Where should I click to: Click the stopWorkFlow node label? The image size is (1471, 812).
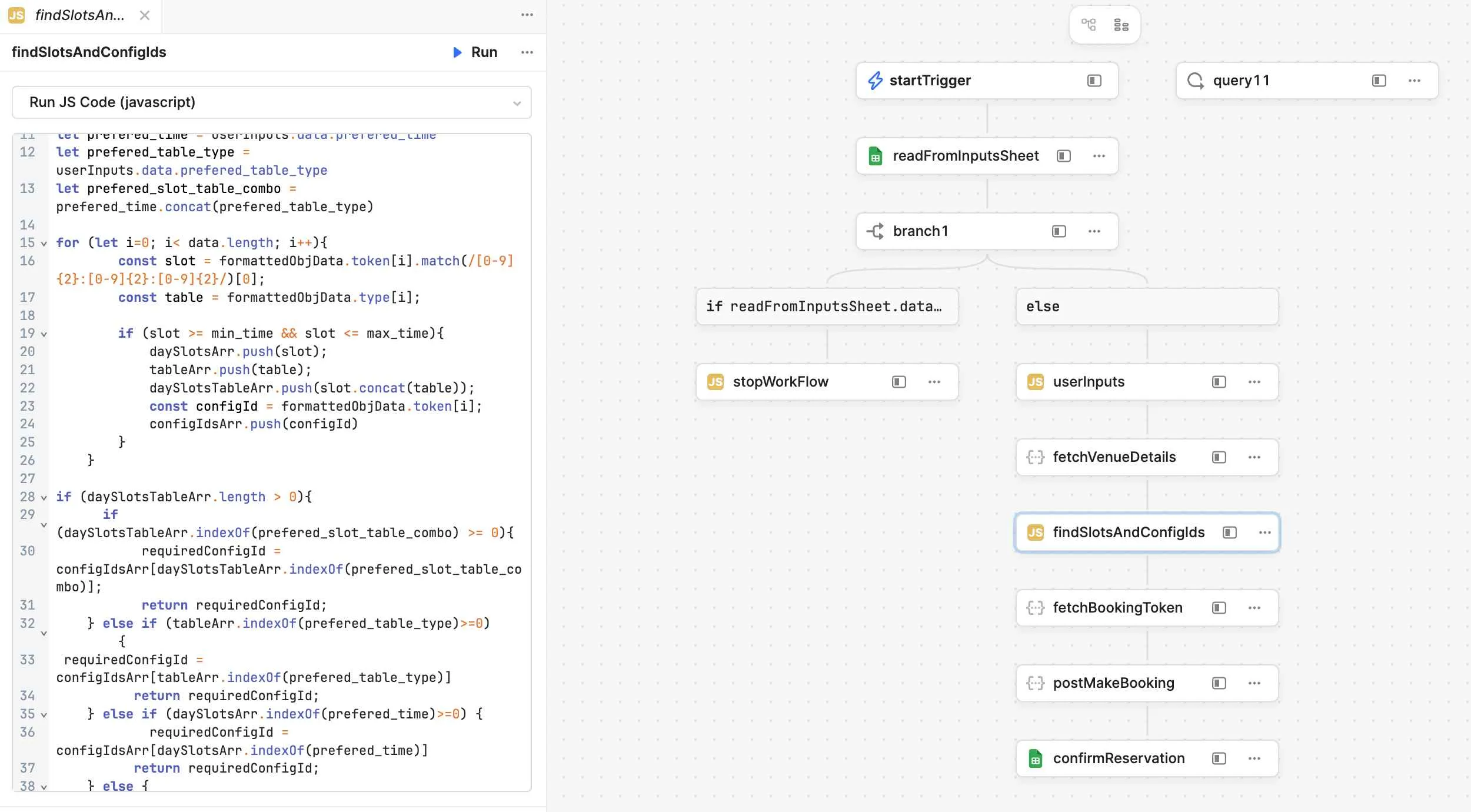781,382
